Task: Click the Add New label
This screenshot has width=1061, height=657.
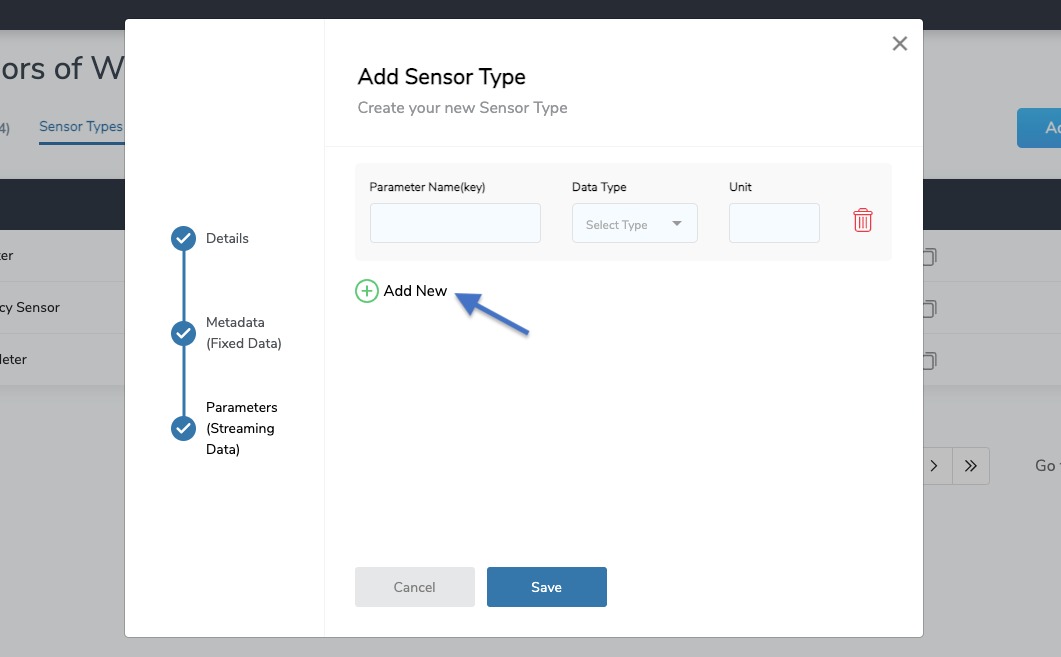Action: tap(415, 291)
